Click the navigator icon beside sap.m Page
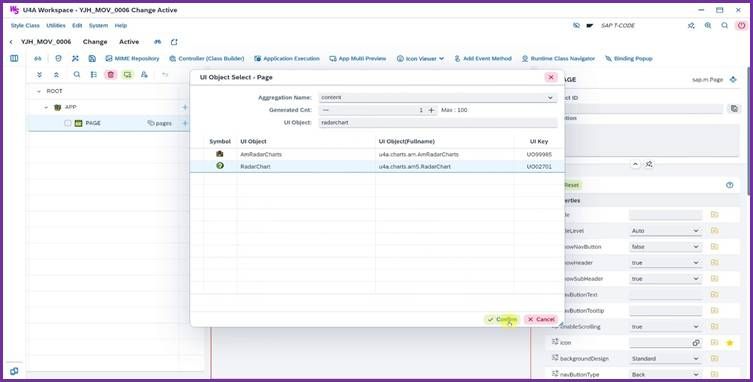753x382 pixels. click(733, 80)
